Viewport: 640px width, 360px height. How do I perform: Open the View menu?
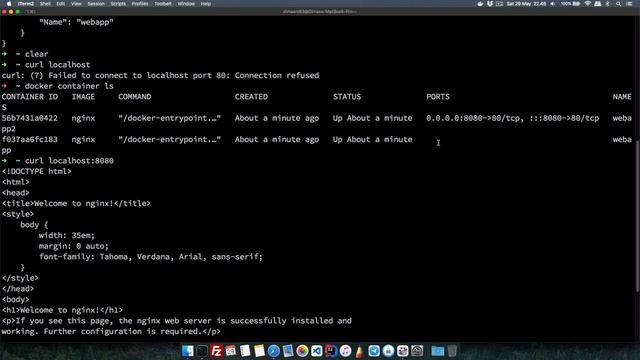tap(76, 4)
